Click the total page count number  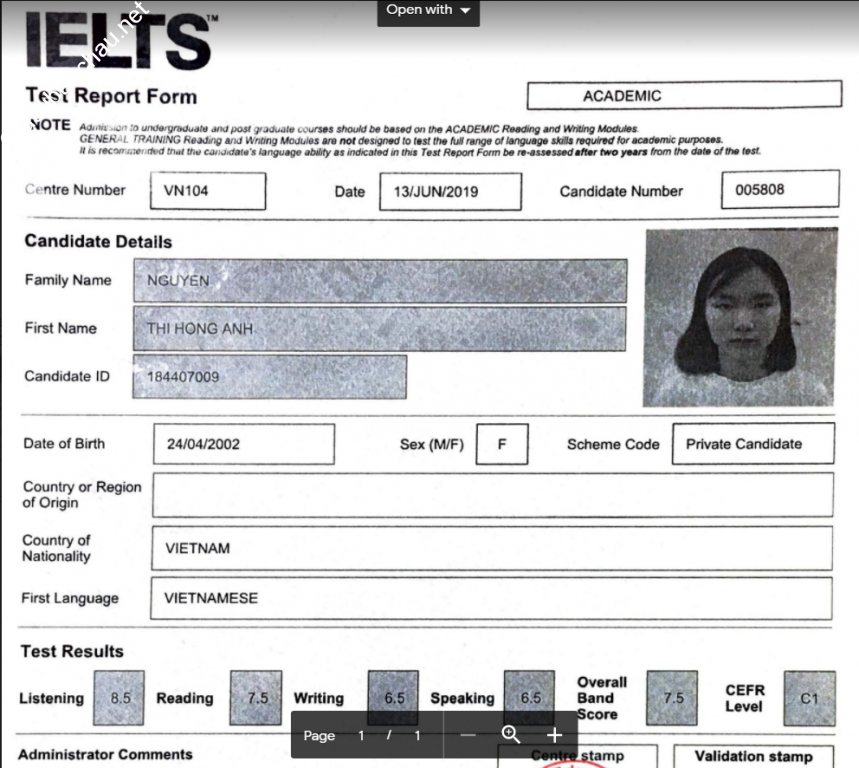[418, 736]
